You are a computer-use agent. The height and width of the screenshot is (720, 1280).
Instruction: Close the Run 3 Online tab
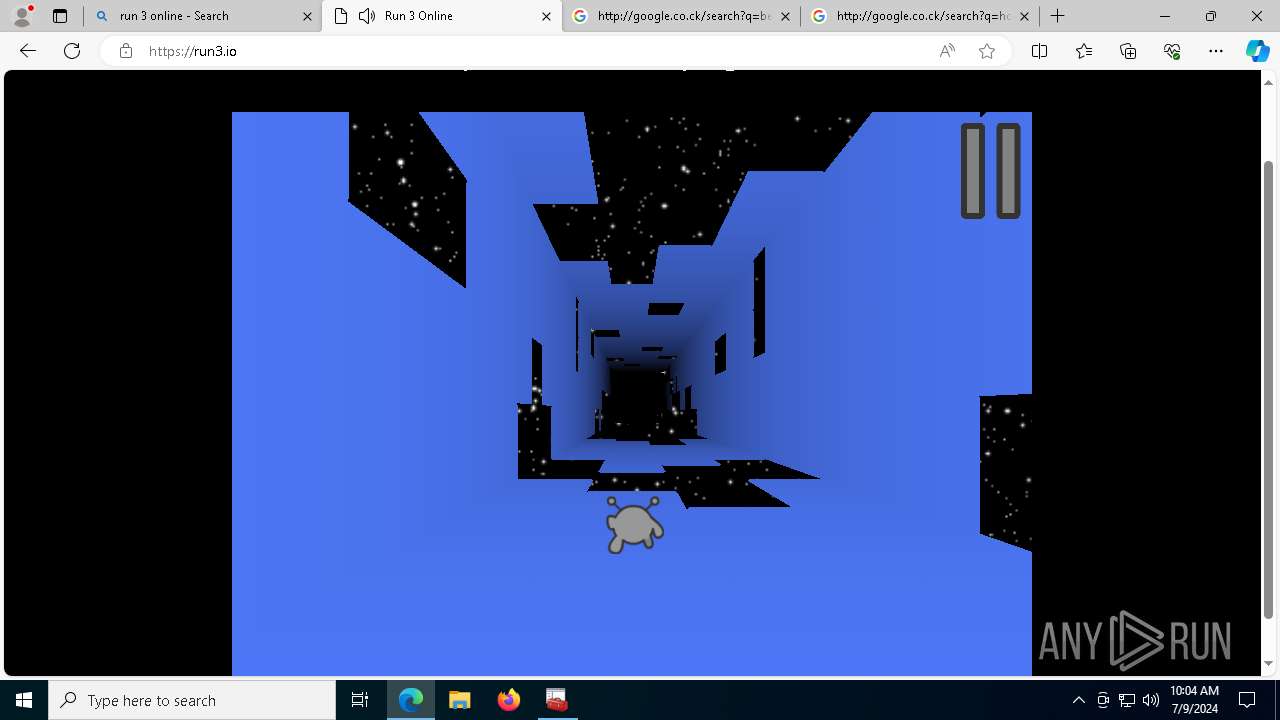(x=546, y=16)
